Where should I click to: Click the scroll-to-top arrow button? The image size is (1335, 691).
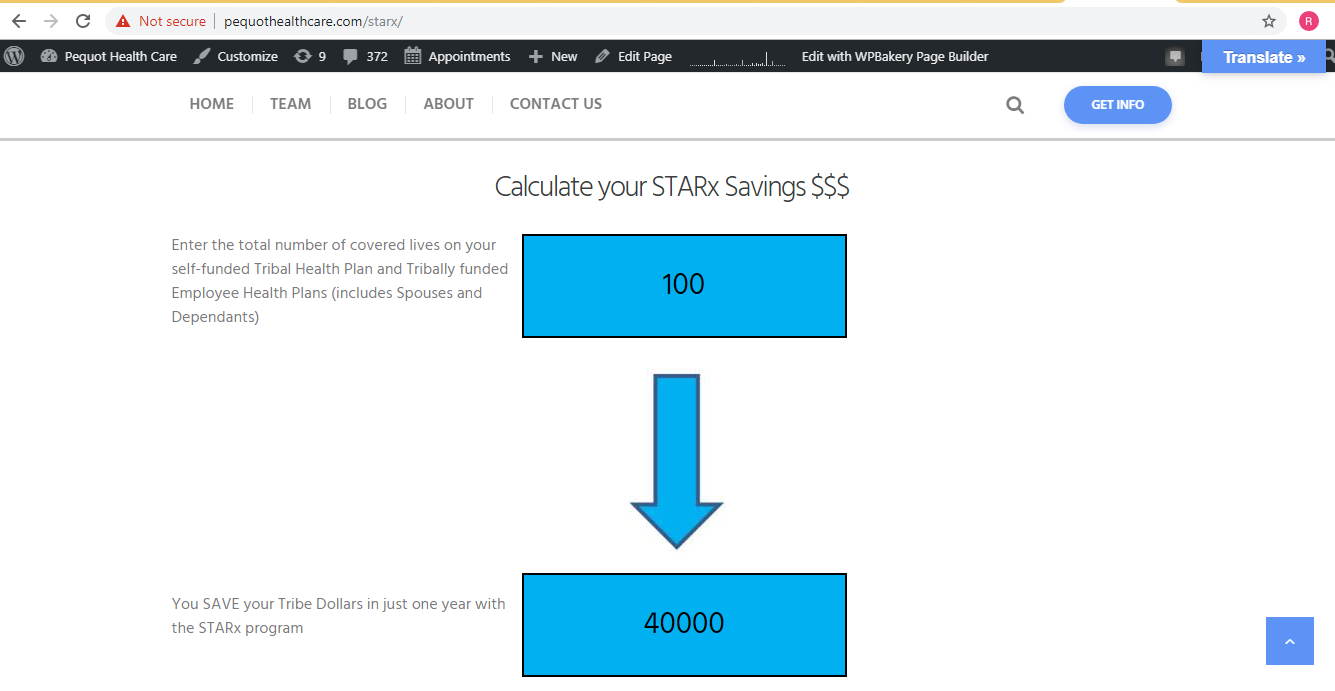pyautogui.click(x=1290, y=641)
